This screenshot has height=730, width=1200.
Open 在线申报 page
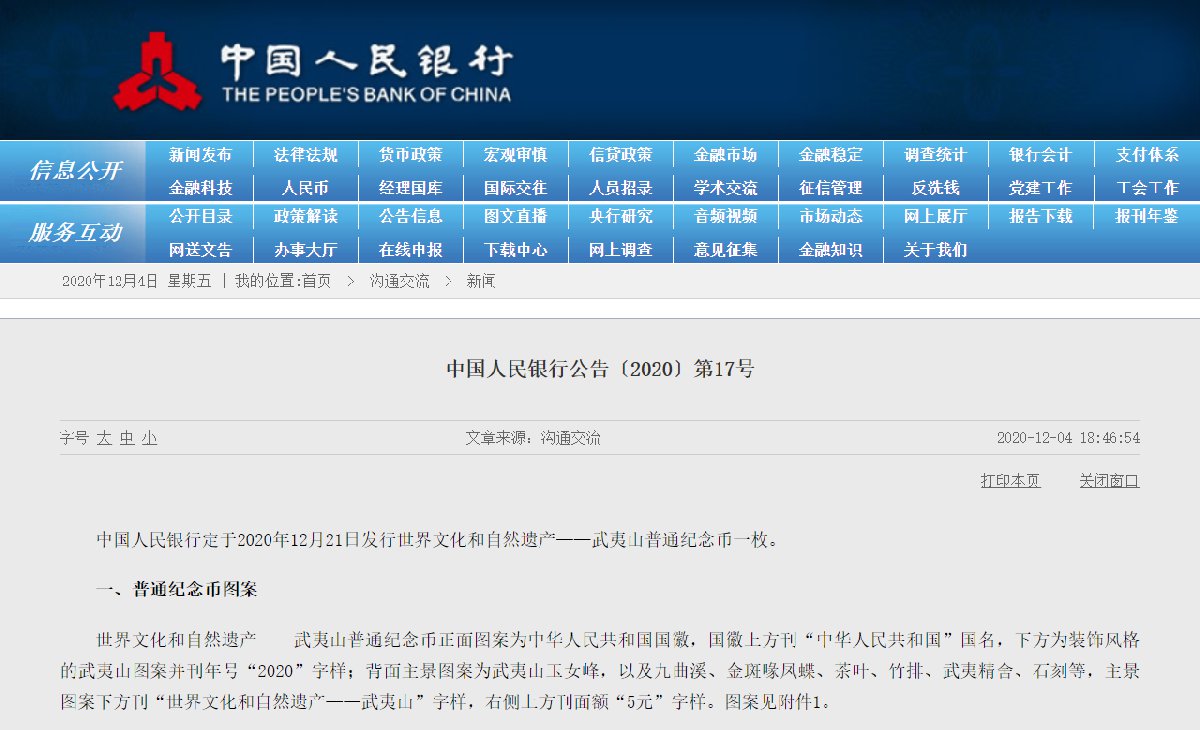pyautogui.click(x=410, y=250)
